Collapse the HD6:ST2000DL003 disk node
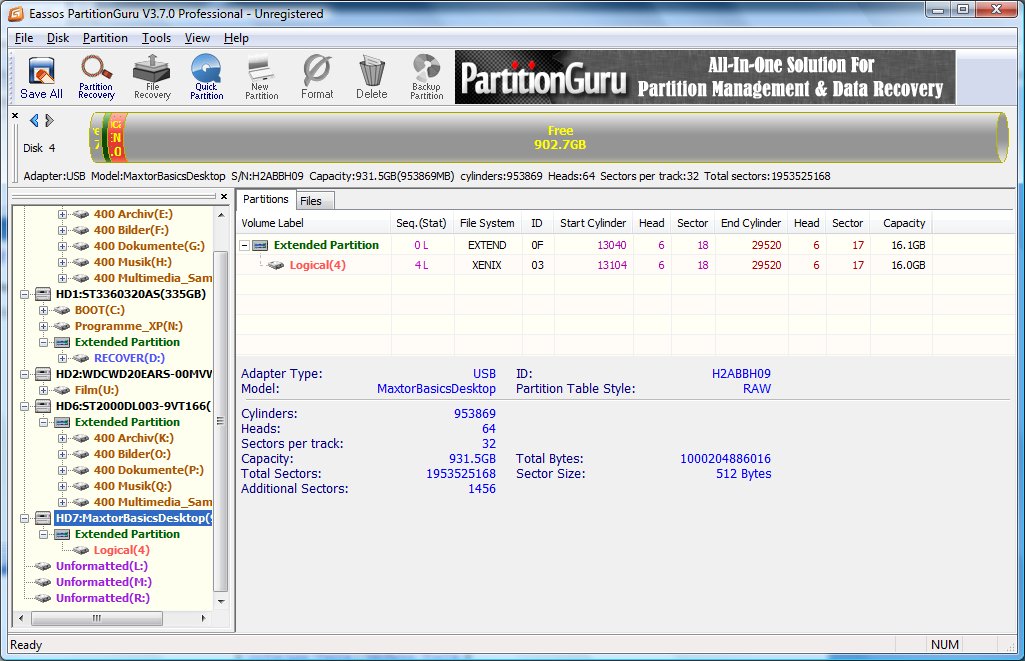This screenshot has width=1025, height=661. [x=24, y=406]
